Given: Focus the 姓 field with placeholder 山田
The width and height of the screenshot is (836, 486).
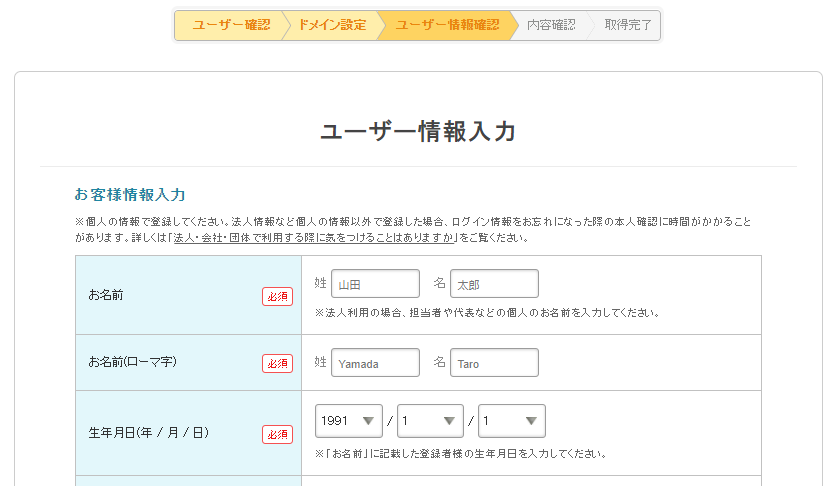Looking at the screenshot, I should (x=375, y=284).
